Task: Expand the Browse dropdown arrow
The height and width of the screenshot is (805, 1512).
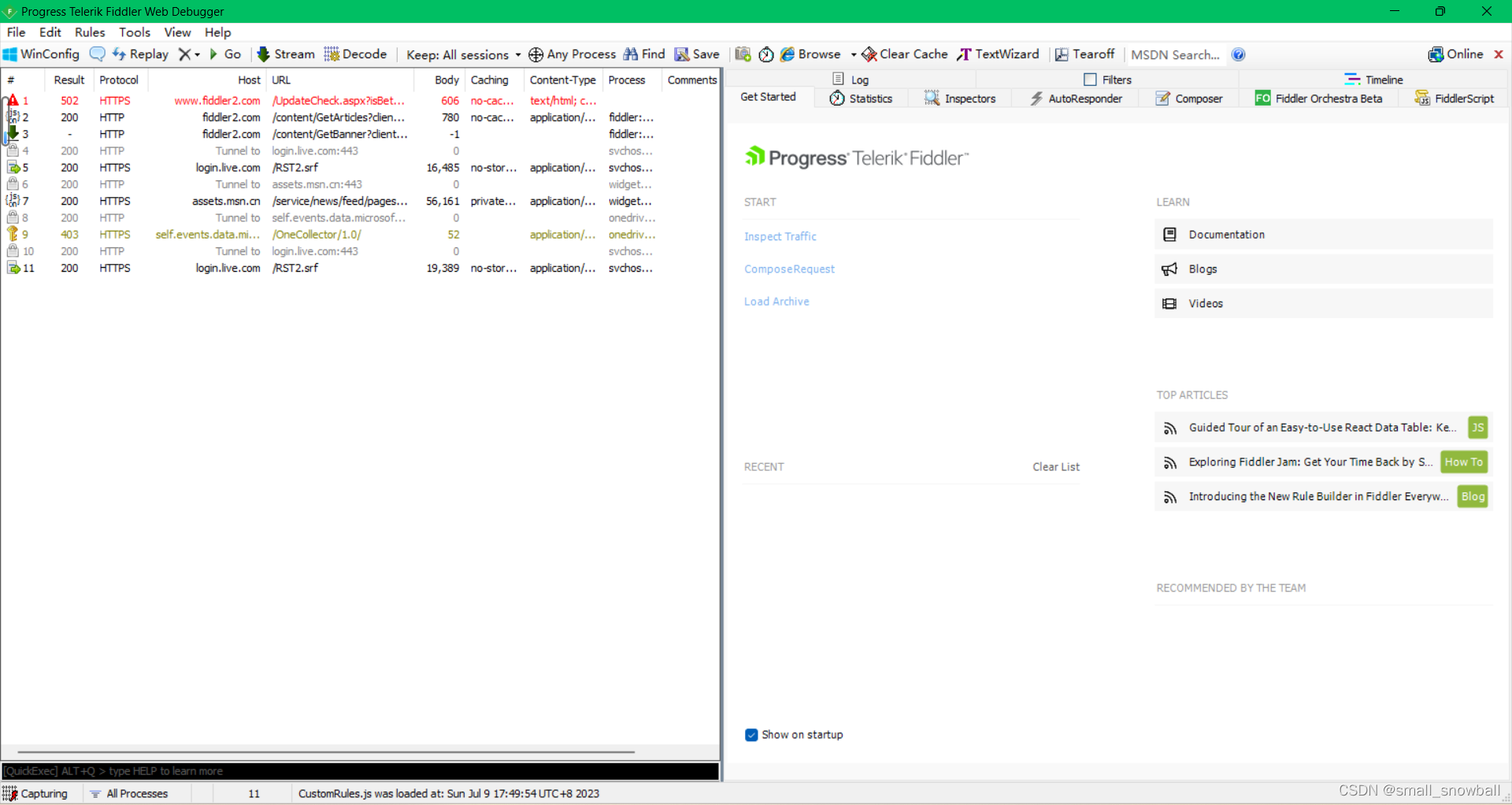Action: 854,54
